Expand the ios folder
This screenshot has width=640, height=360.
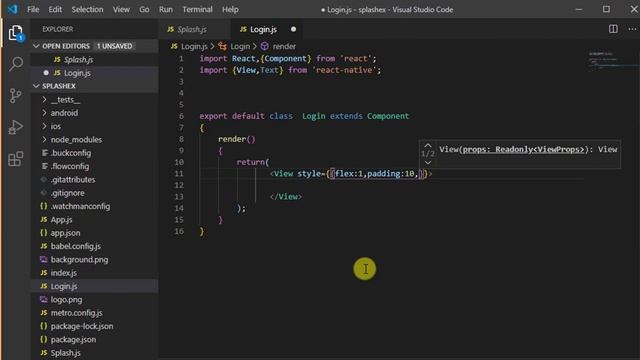pyautogui.click(x=44, y=126)
